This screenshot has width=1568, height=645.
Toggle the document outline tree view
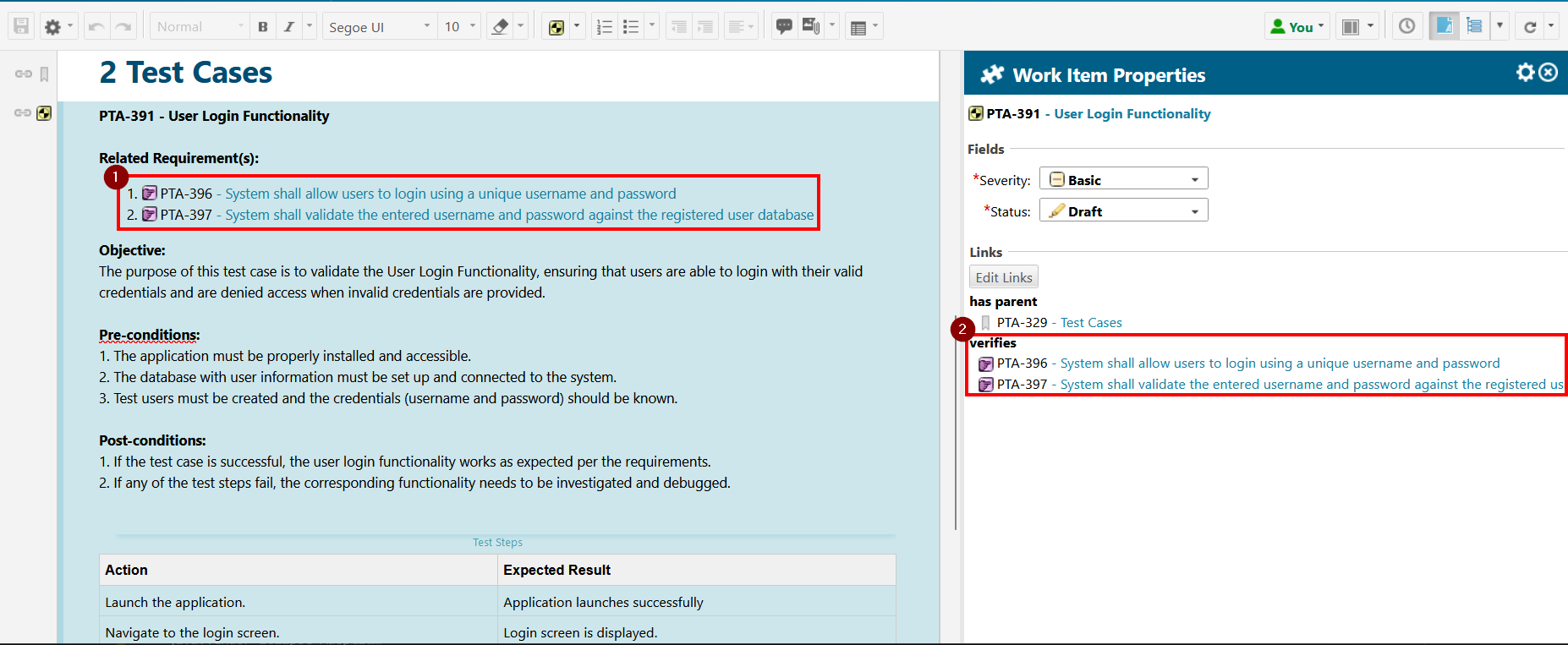(1474, 26)
